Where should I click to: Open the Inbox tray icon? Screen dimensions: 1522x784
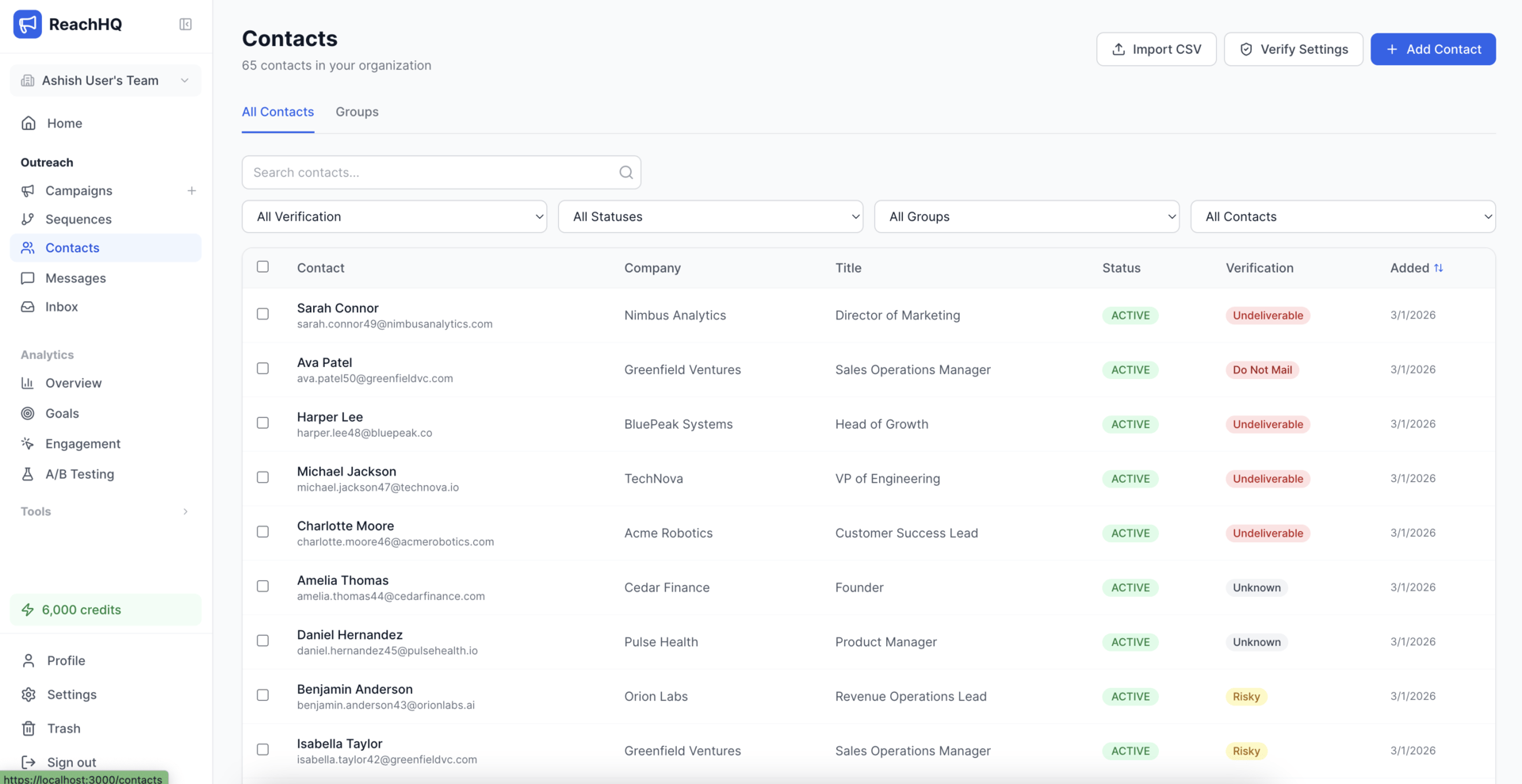click(28, 307)
